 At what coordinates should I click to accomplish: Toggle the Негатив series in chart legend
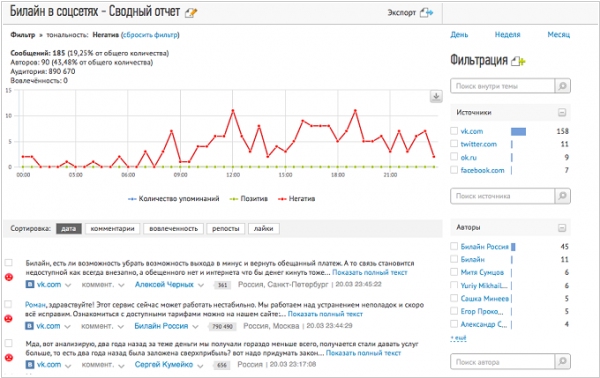[297, 199]
